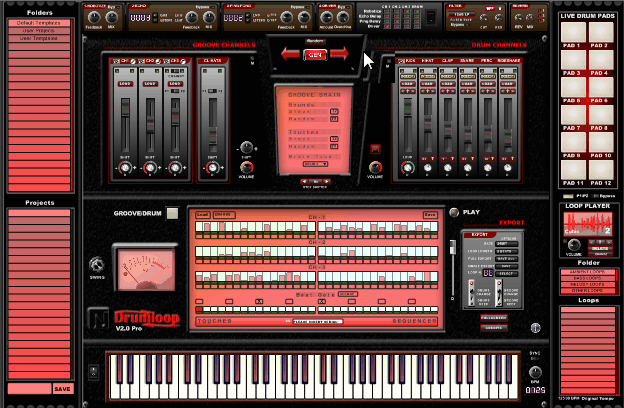The height and width of the screenshot is (408, 624).
Task: Click the Sounds Random value box
Action: tap(334, 119)
